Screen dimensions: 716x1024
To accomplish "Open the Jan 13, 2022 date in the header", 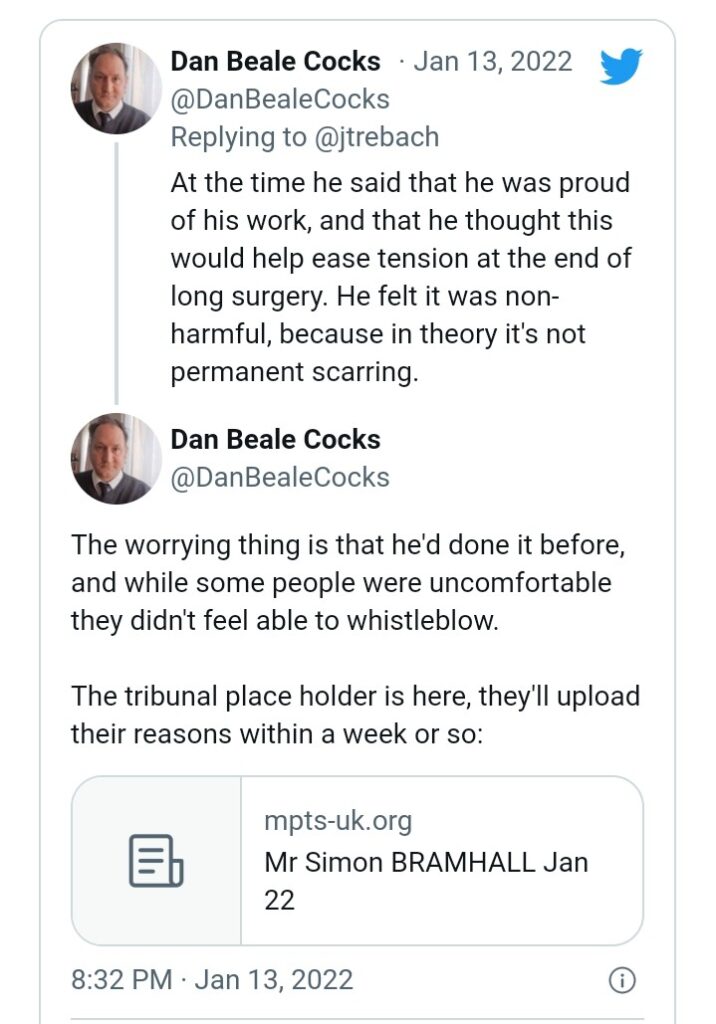I will [x=492, y=61].
